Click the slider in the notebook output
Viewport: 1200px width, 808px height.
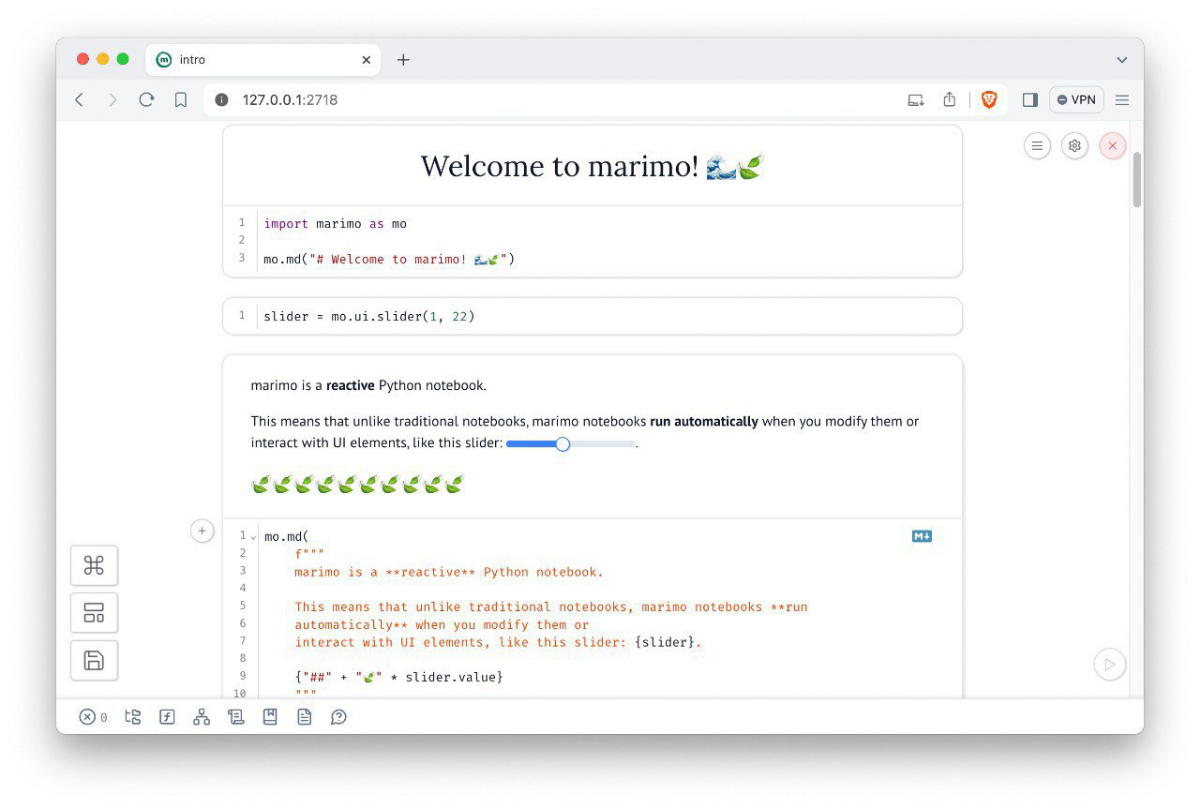click(x=562, y=443)
